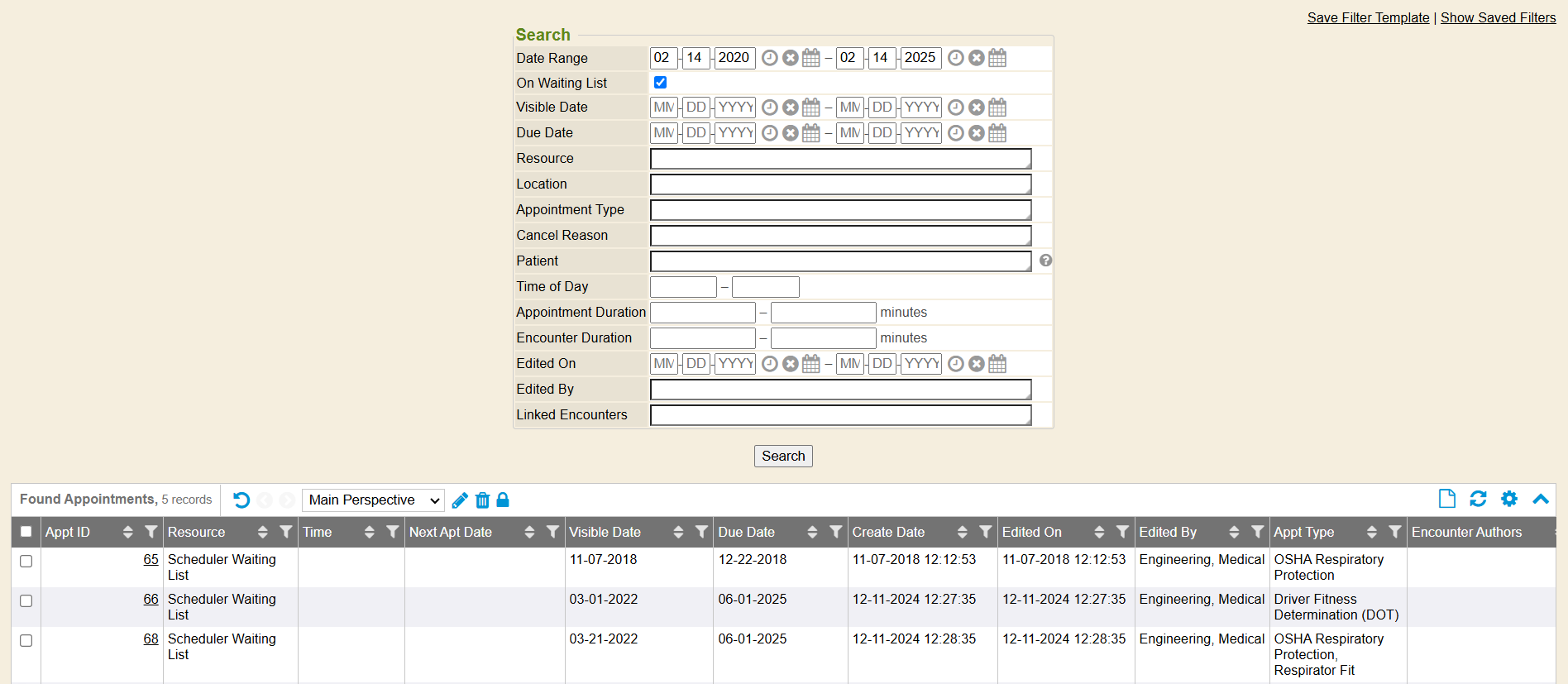Click the blank document export icon
This screenshot has height=684, width=1568.
click(x=1447, y=499)
